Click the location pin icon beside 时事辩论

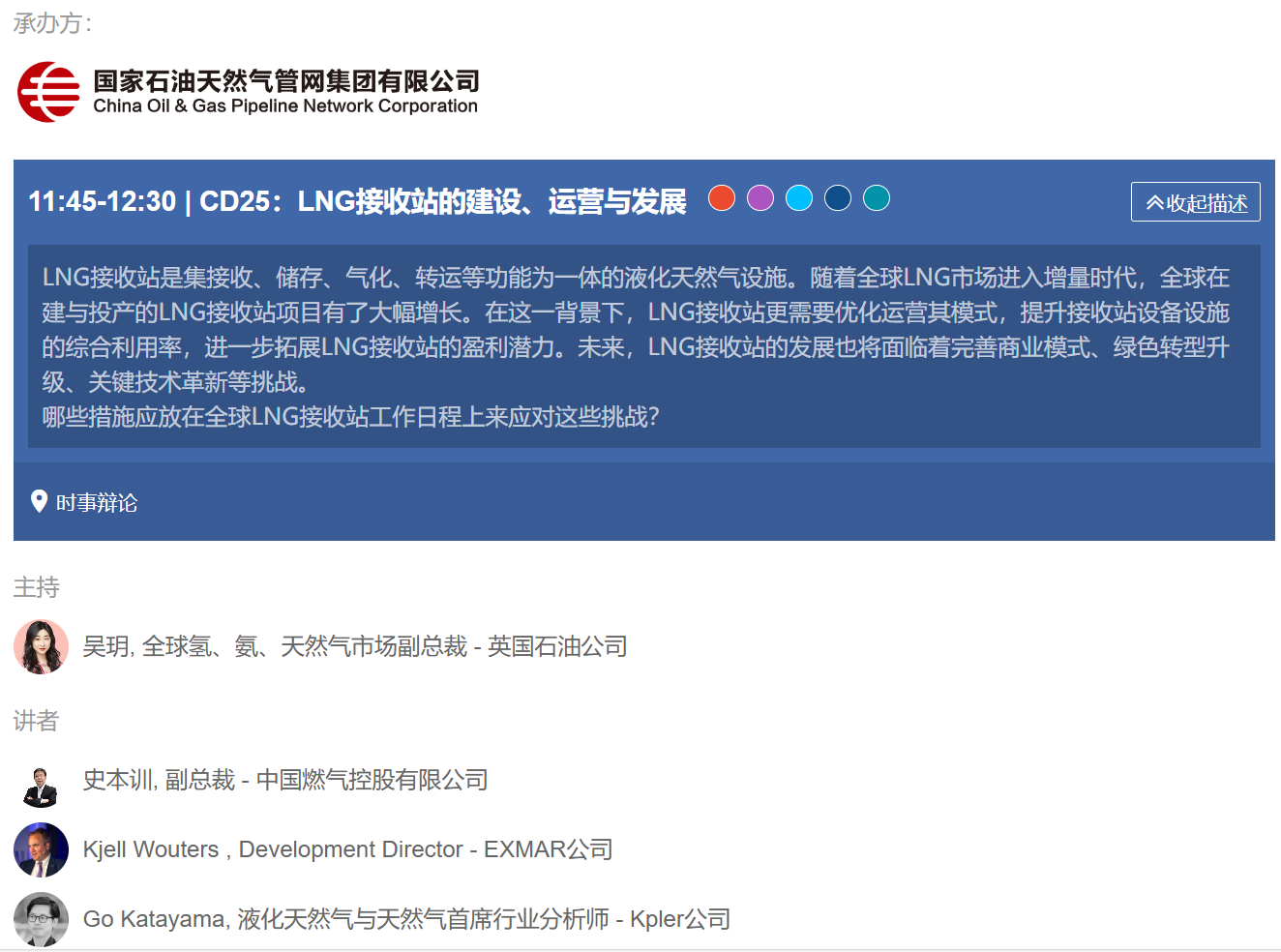[x=39, y=501]
